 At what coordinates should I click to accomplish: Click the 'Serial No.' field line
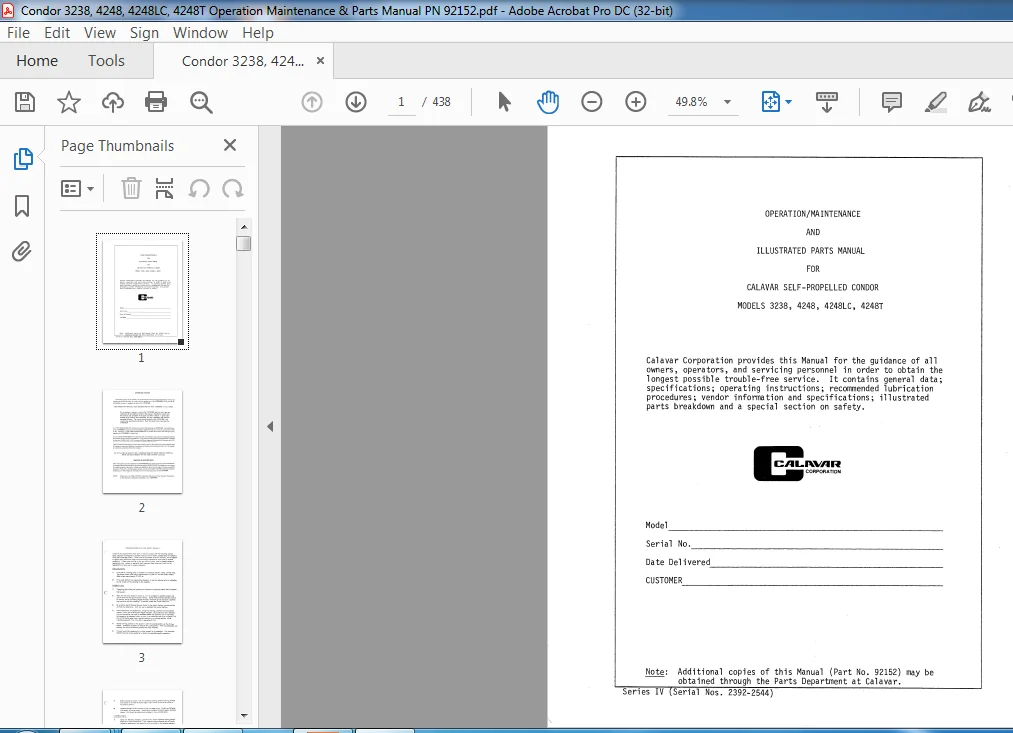(x=794, y=544)
